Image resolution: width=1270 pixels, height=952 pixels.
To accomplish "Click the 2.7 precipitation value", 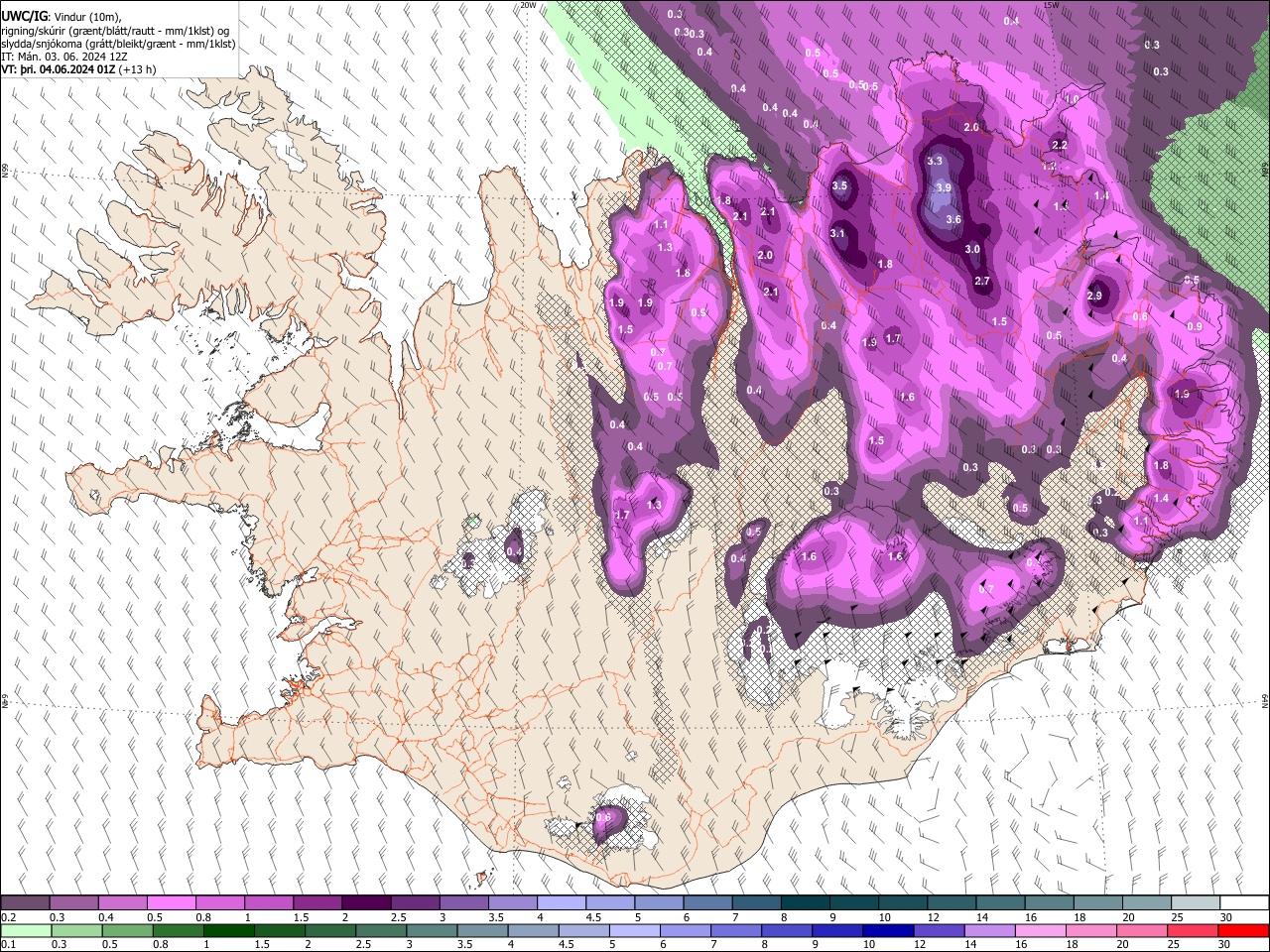I will point(982,282).
